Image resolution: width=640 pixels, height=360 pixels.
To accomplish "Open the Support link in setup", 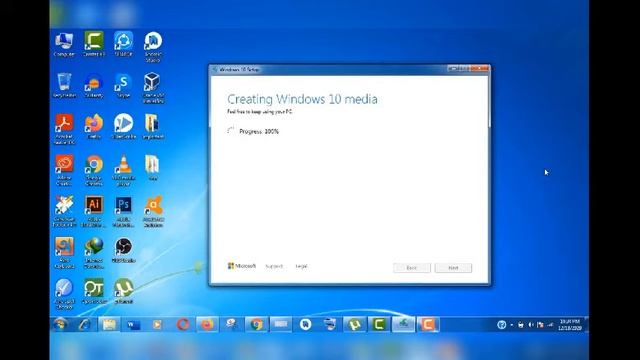I will 274,266.
